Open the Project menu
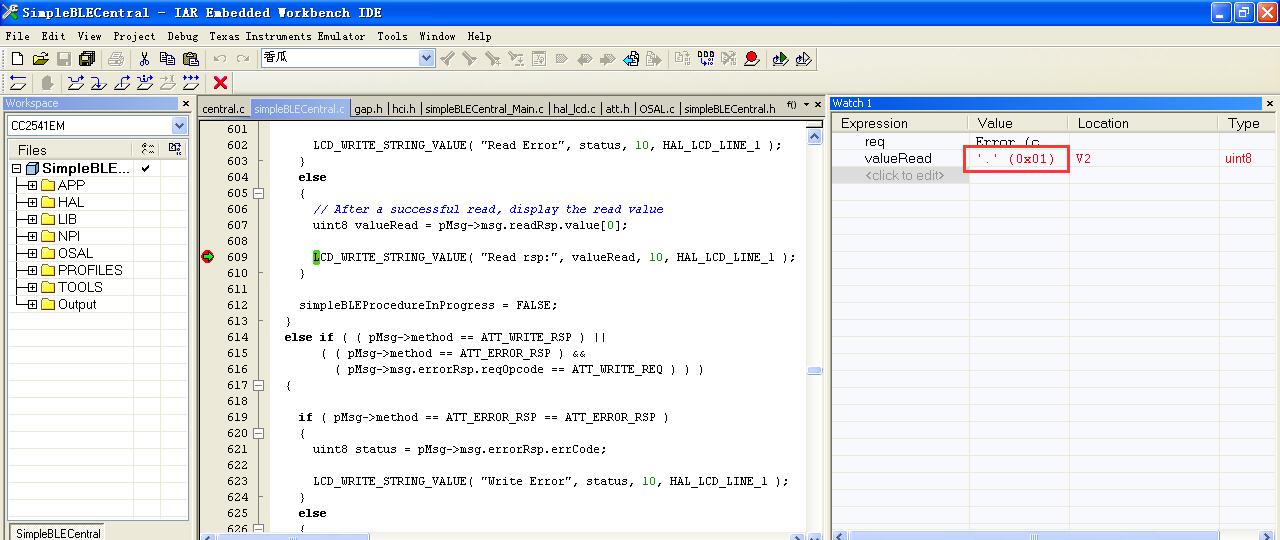 134,36
